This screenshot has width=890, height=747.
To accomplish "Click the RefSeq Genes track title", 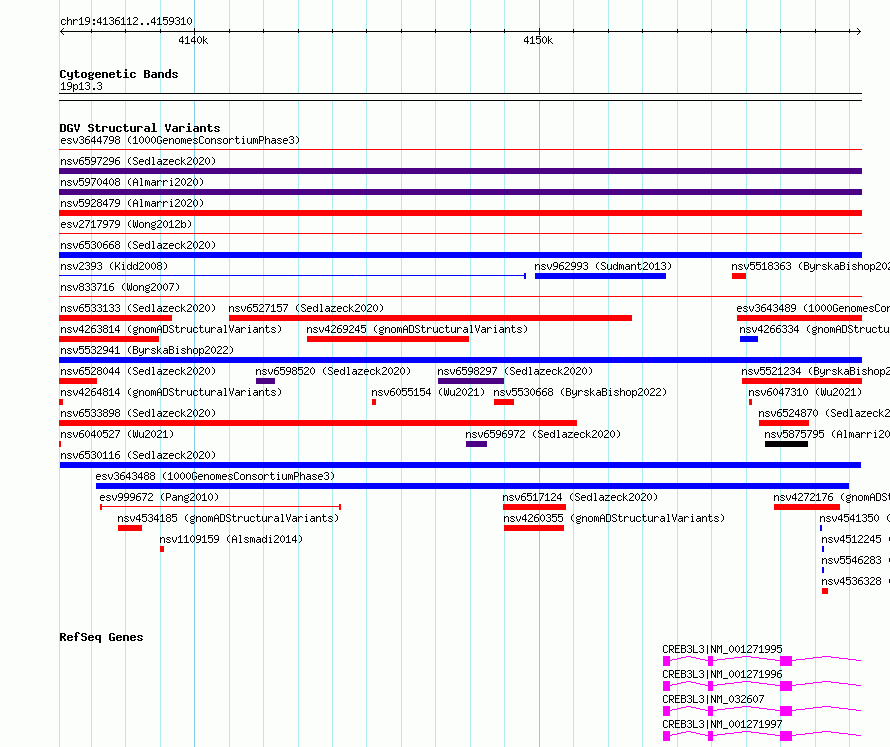I will coord(101,637).
